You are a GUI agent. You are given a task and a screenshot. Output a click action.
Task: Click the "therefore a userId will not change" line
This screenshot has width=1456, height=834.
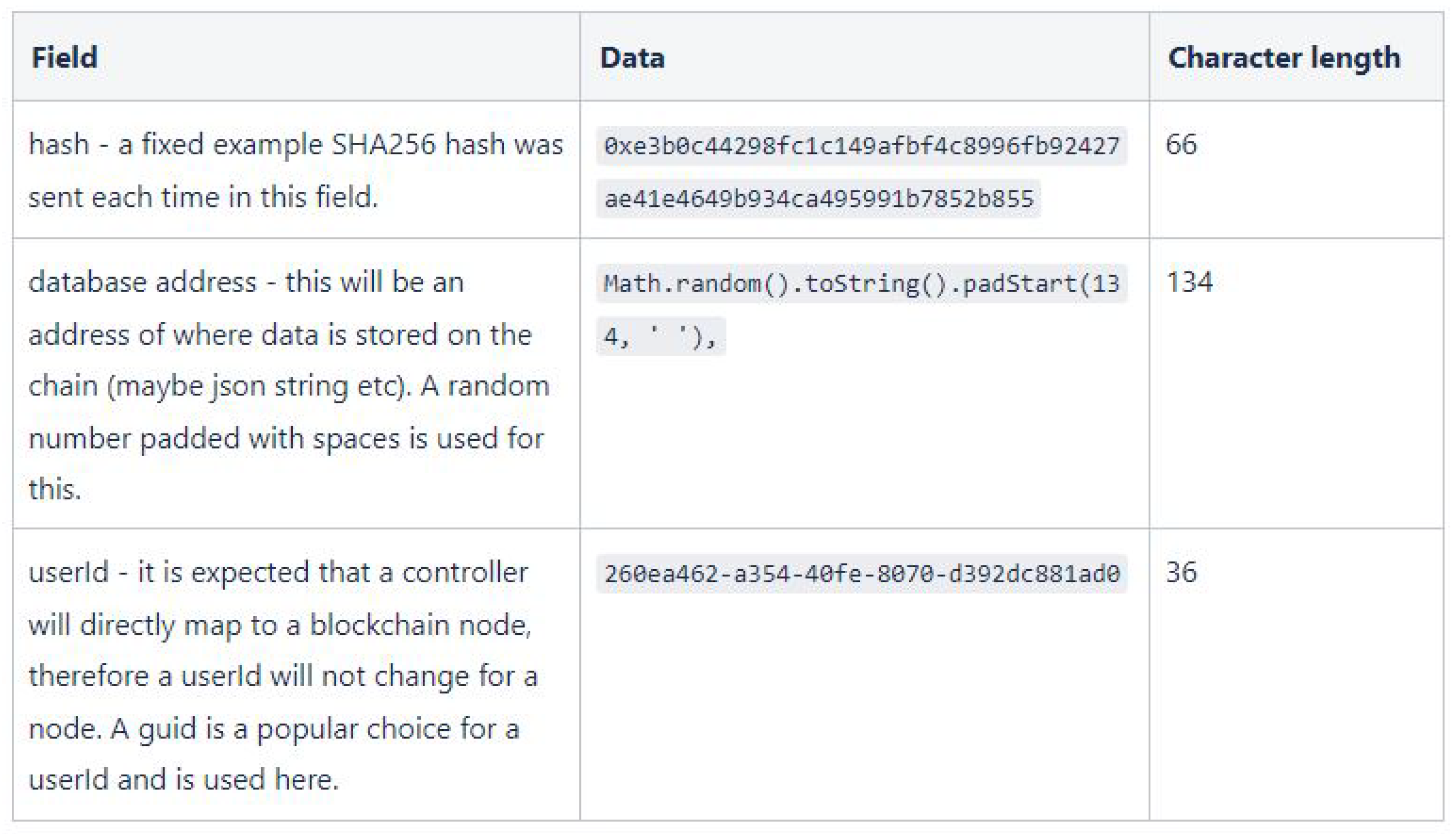point(283,676)
